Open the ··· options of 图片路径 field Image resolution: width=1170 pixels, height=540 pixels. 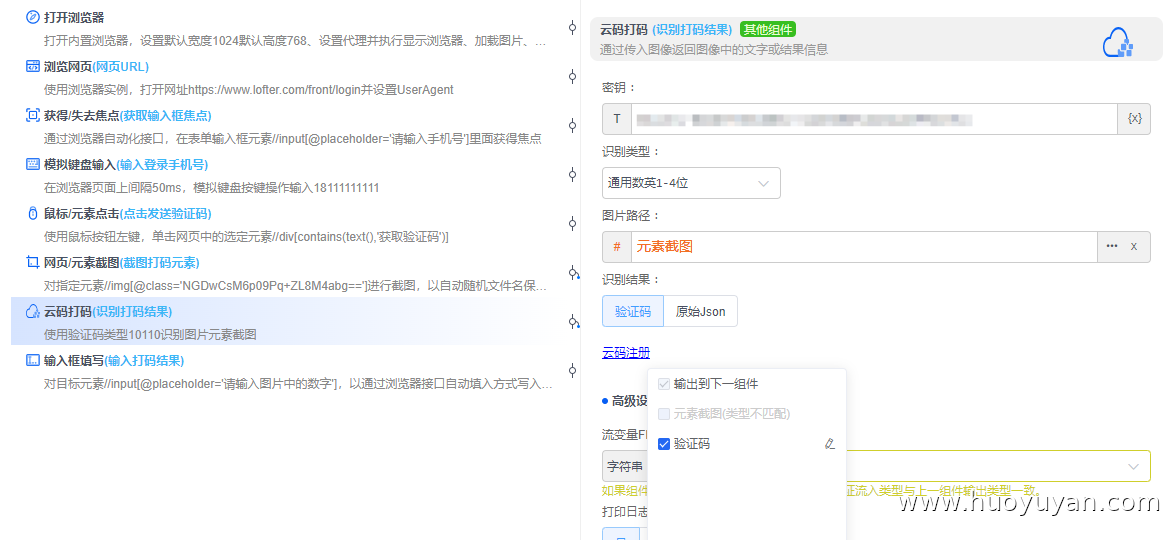1112,247
